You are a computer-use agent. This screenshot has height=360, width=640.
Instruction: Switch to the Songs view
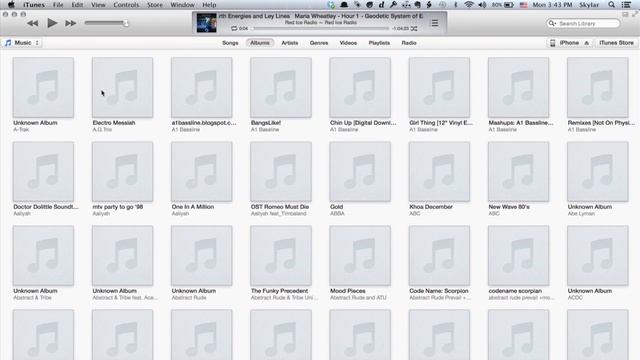pos(230,43)
